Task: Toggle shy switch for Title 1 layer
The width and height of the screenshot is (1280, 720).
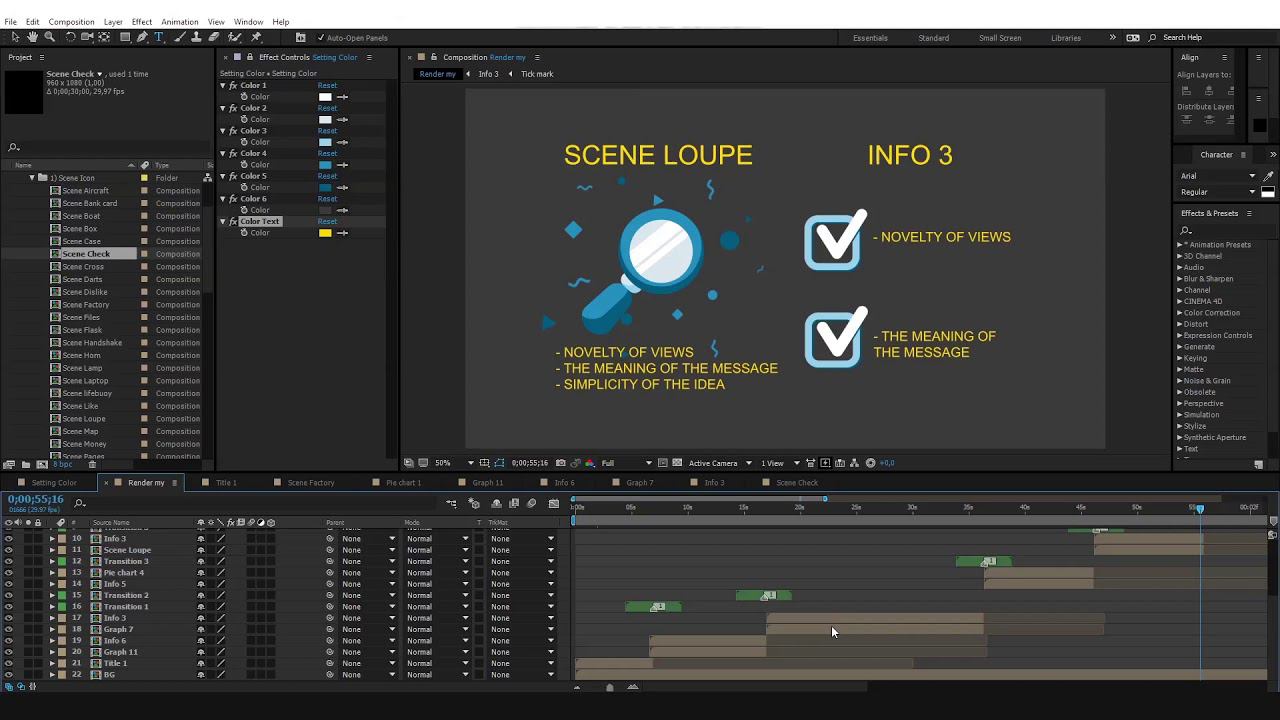Action: (x=201, y=663)
